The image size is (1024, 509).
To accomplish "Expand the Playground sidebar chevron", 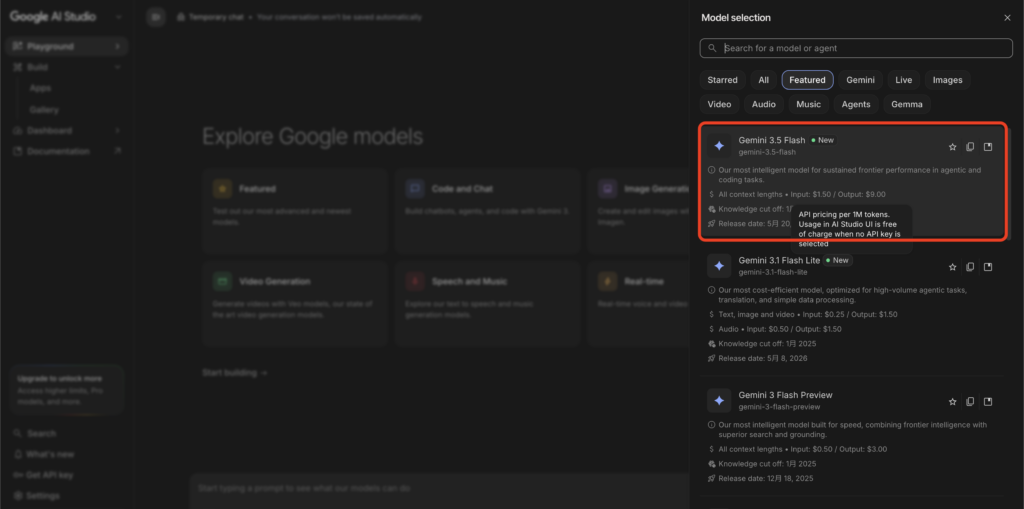I will tap(118, 46).
